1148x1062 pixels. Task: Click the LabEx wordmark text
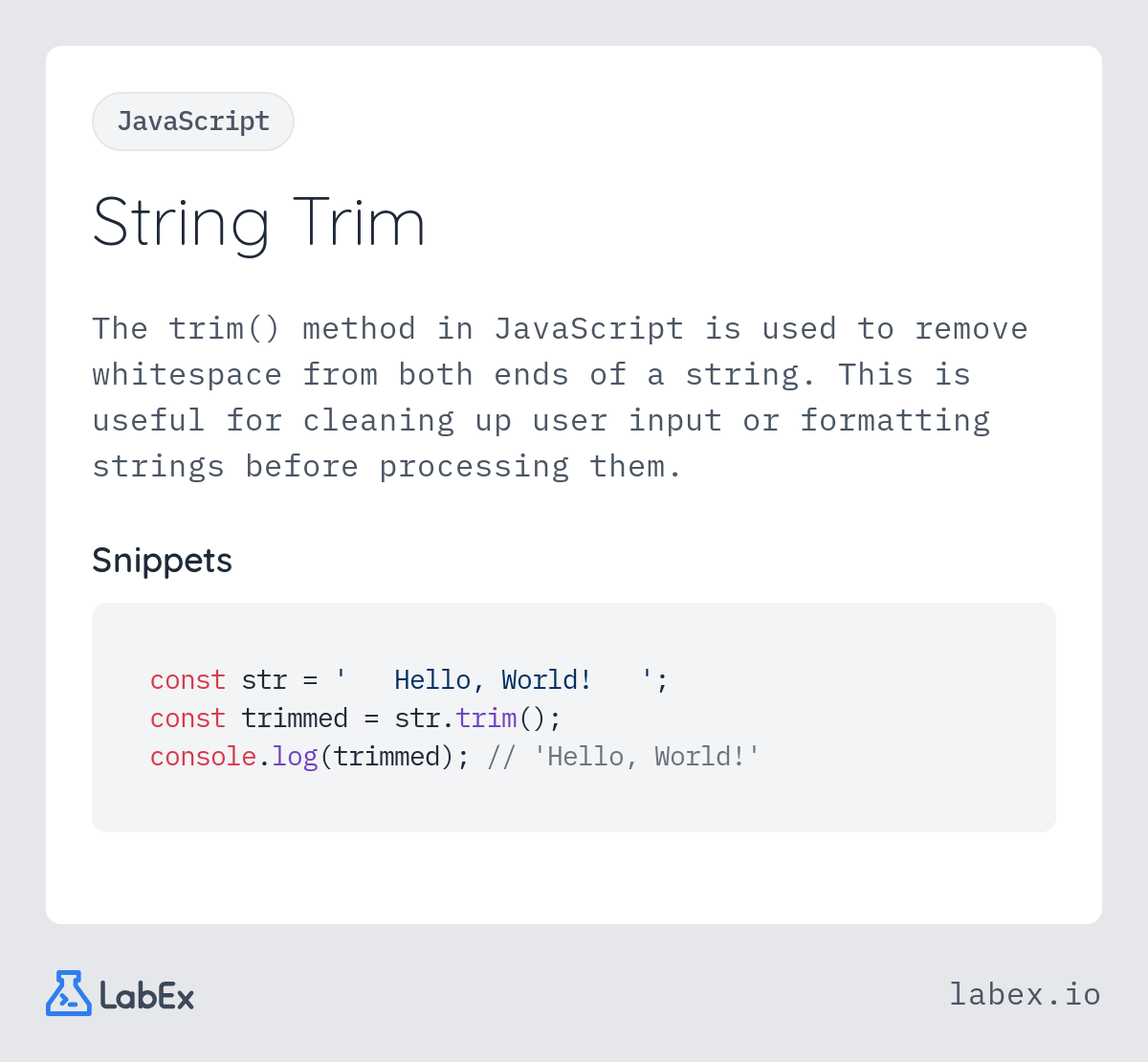coord(147,997)
